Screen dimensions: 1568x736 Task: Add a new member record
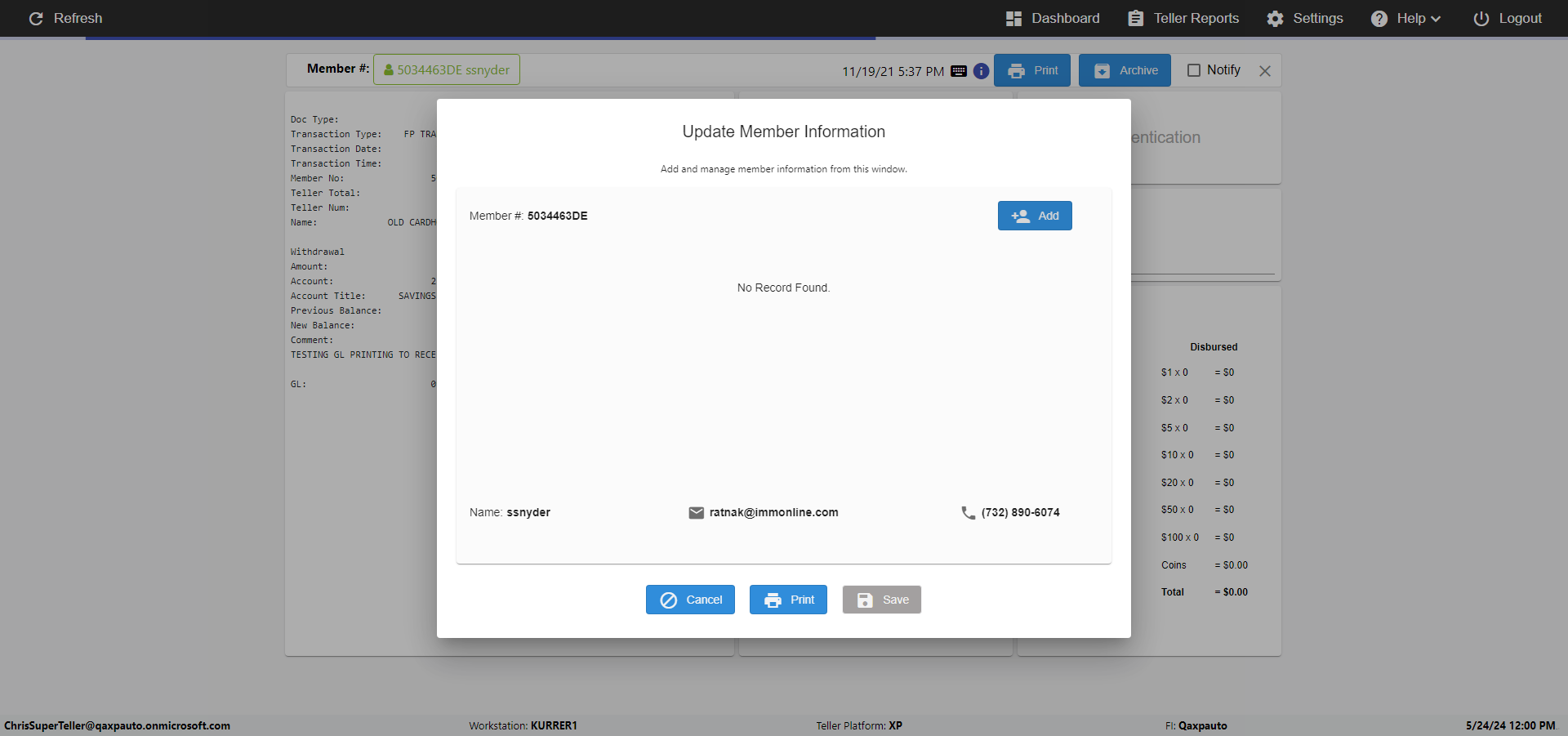[x=1035, y=216]
